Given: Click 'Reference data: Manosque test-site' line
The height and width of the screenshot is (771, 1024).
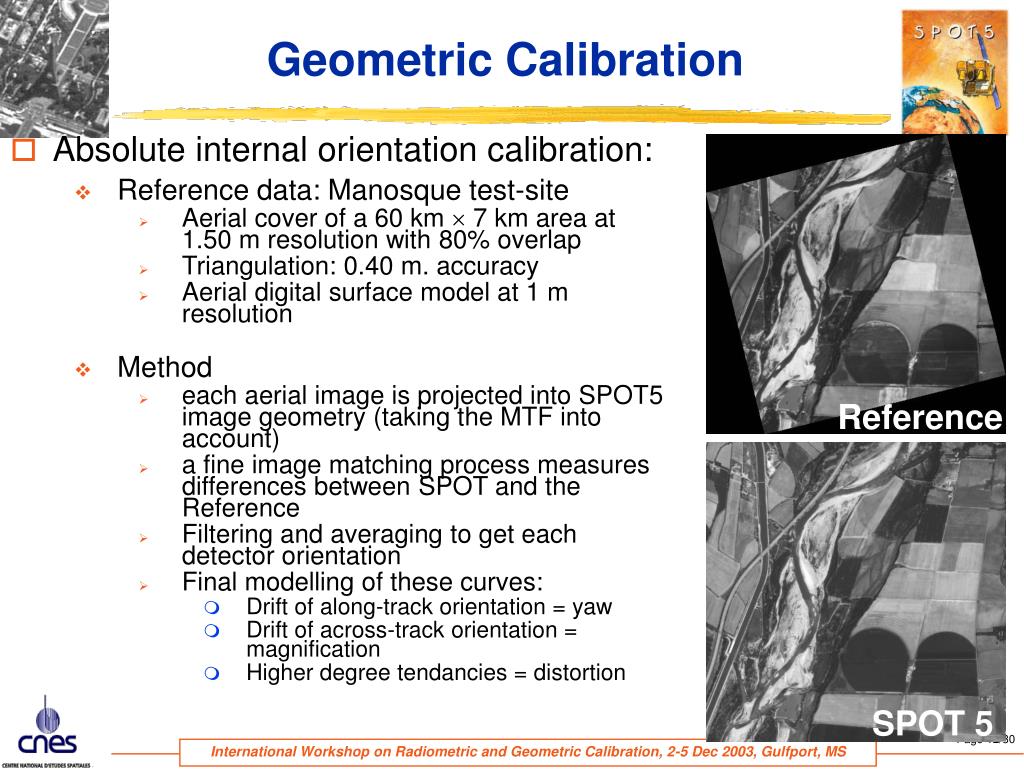Looking at the screenshot, I should [x=343, y=191].
